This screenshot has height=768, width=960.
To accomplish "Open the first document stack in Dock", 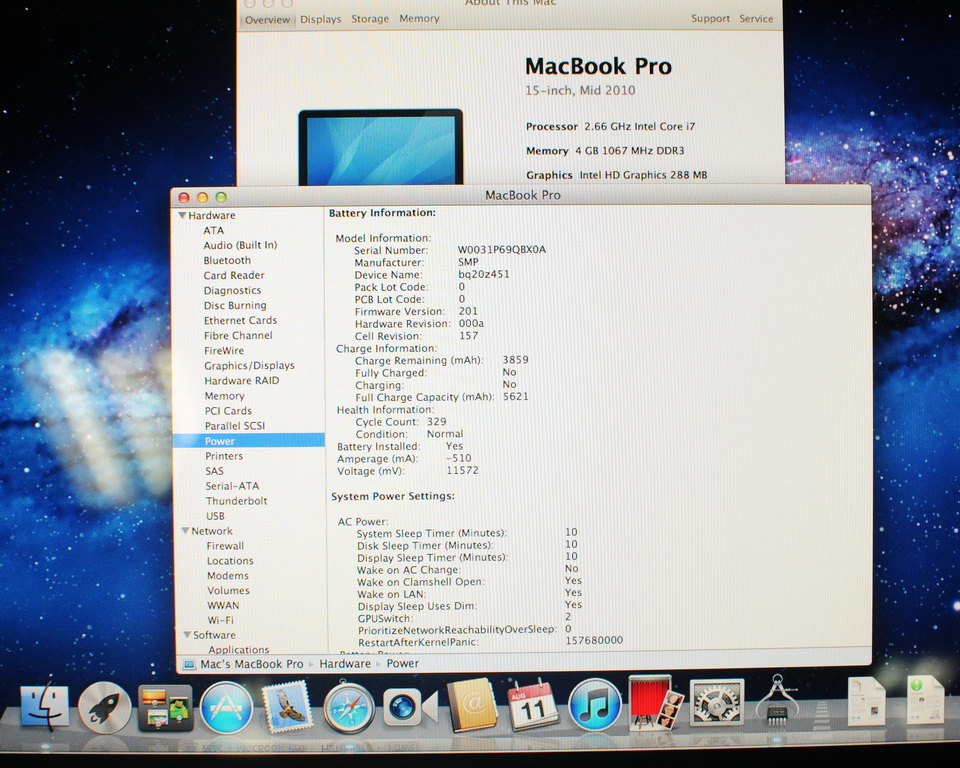I will pos(866,702).
